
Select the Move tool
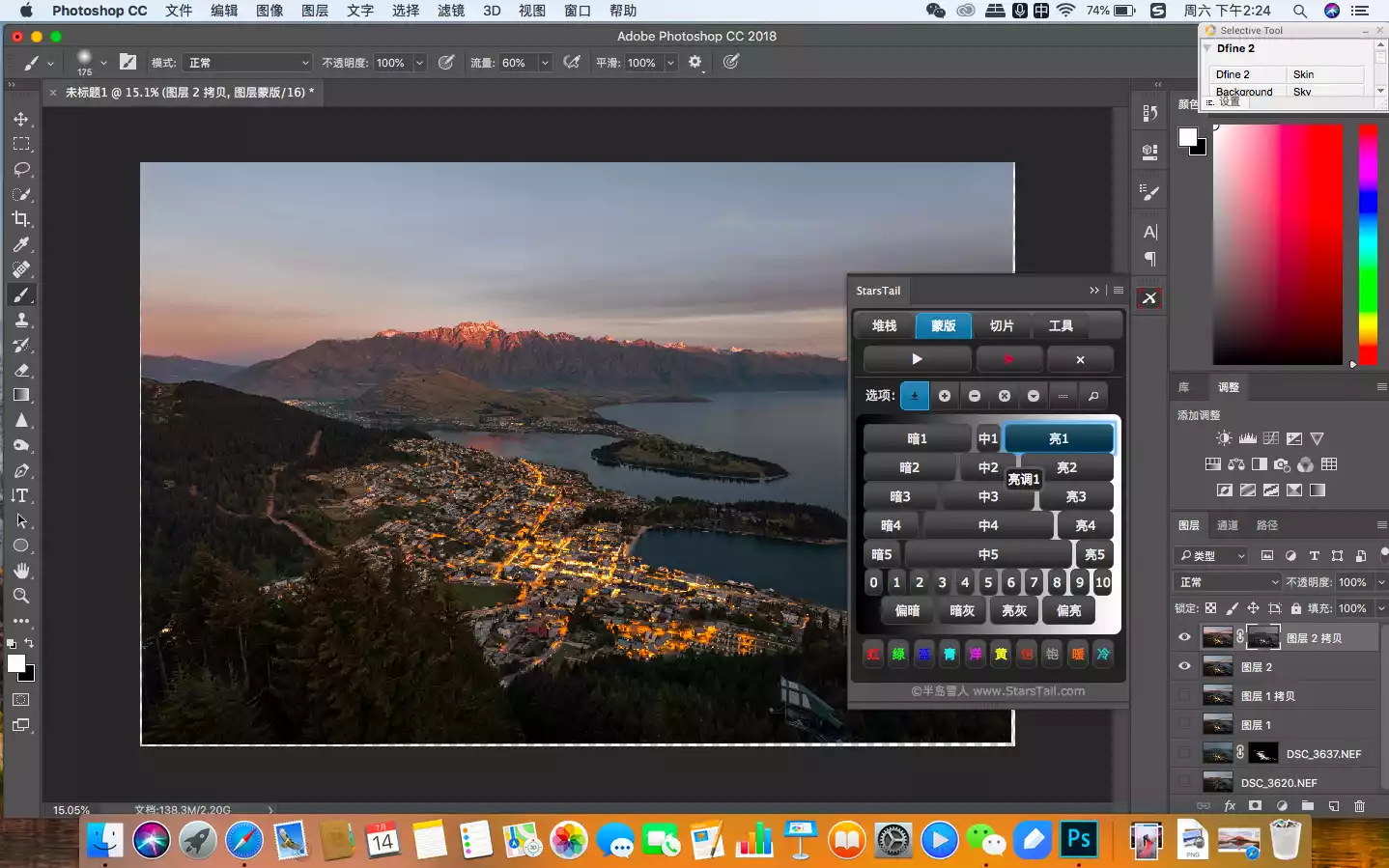click(x=21, y=119)
